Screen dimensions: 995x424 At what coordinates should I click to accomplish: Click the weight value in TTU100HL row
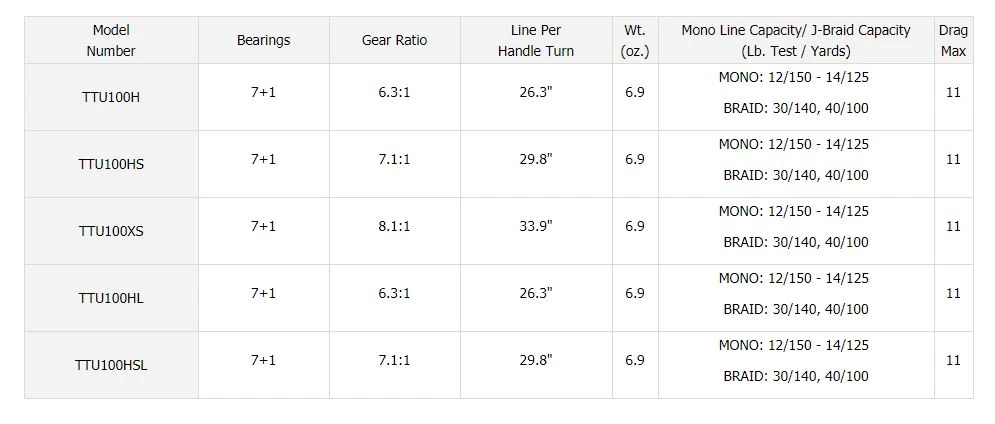point(635,293)
